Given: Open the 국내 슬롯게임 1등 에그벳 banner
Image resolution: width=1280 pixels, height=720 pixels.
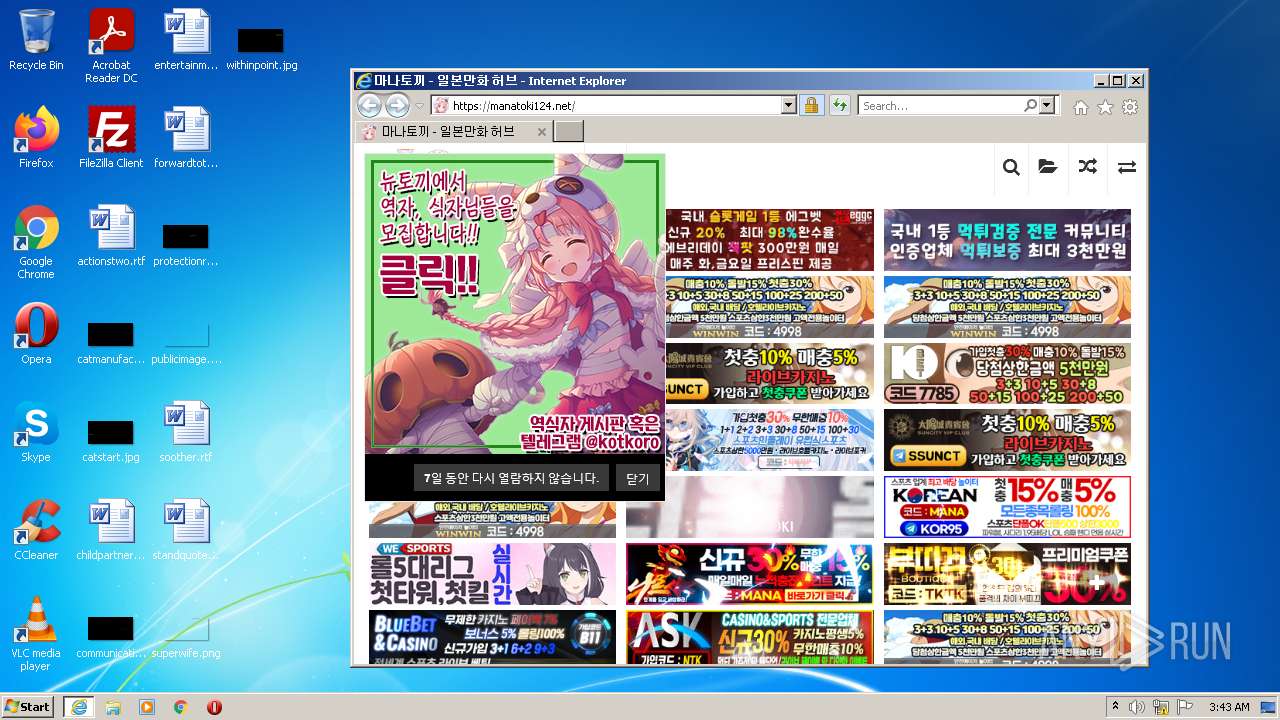Looking at the screenshot, I should pyautogui.click(x=769, y=240).
